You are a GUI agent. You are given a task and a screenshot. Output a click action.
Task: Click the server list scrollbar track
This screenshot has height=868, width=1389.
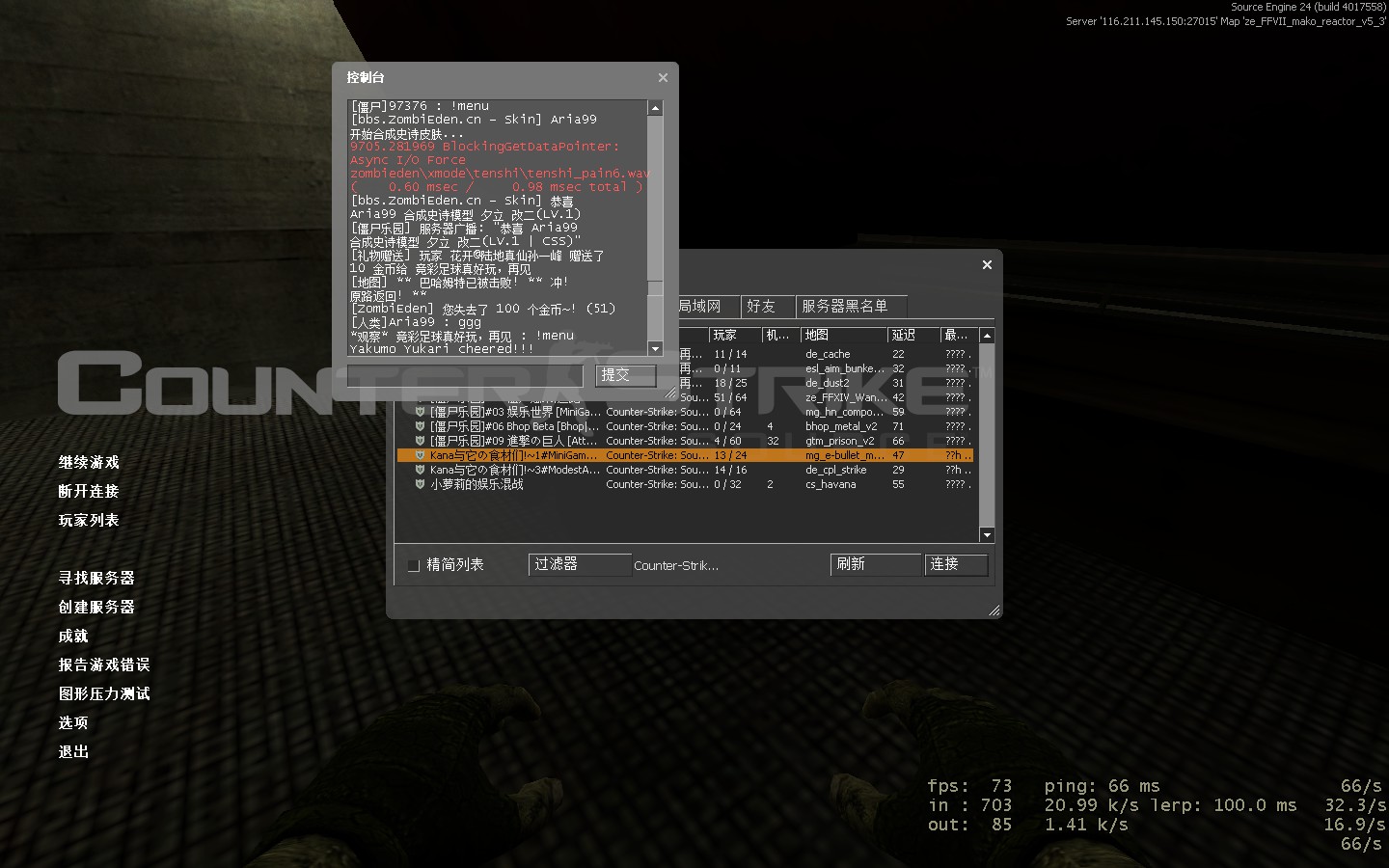[x=987, y=435]
